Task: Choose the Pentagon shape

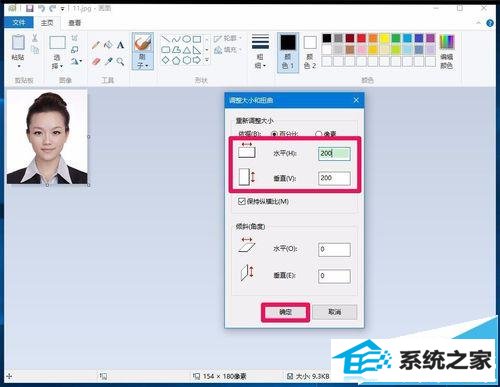Action: [176, 60]
